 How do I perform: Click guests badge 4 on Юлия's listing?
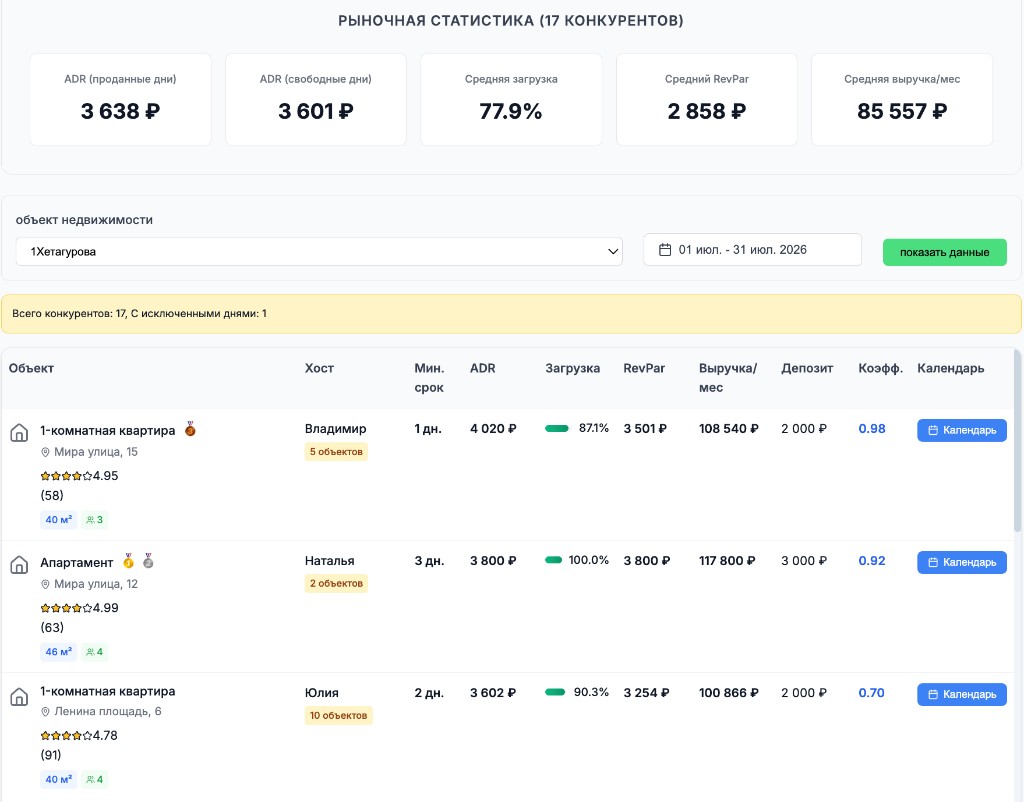(x=95, y=779)
